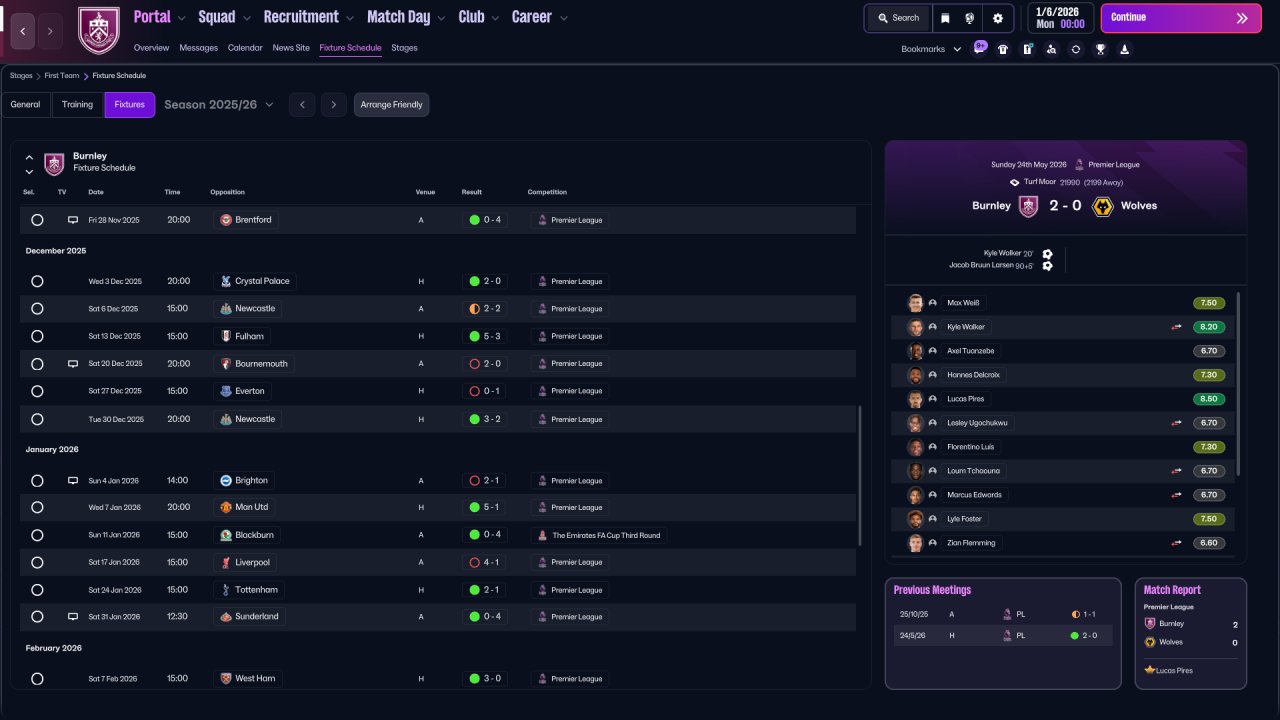The image size is (1280, 720).
Task: Click Zian Flemming's substitution arrow icon
Action: pyautogui.click(x=1177, y=543)
